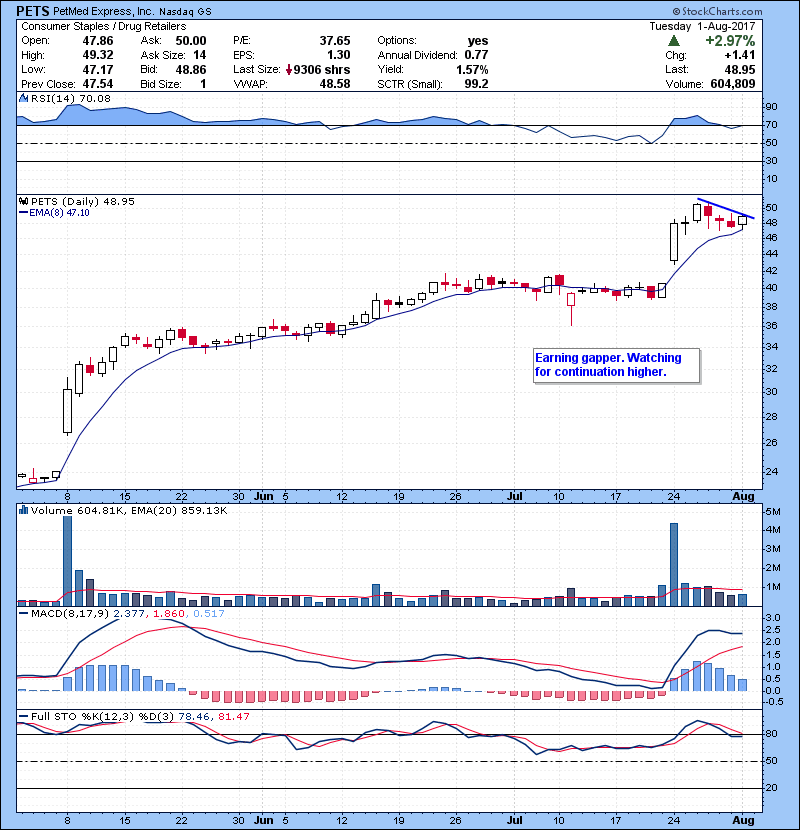Select the PETS ticker symbol in the header

pos(33,11)
